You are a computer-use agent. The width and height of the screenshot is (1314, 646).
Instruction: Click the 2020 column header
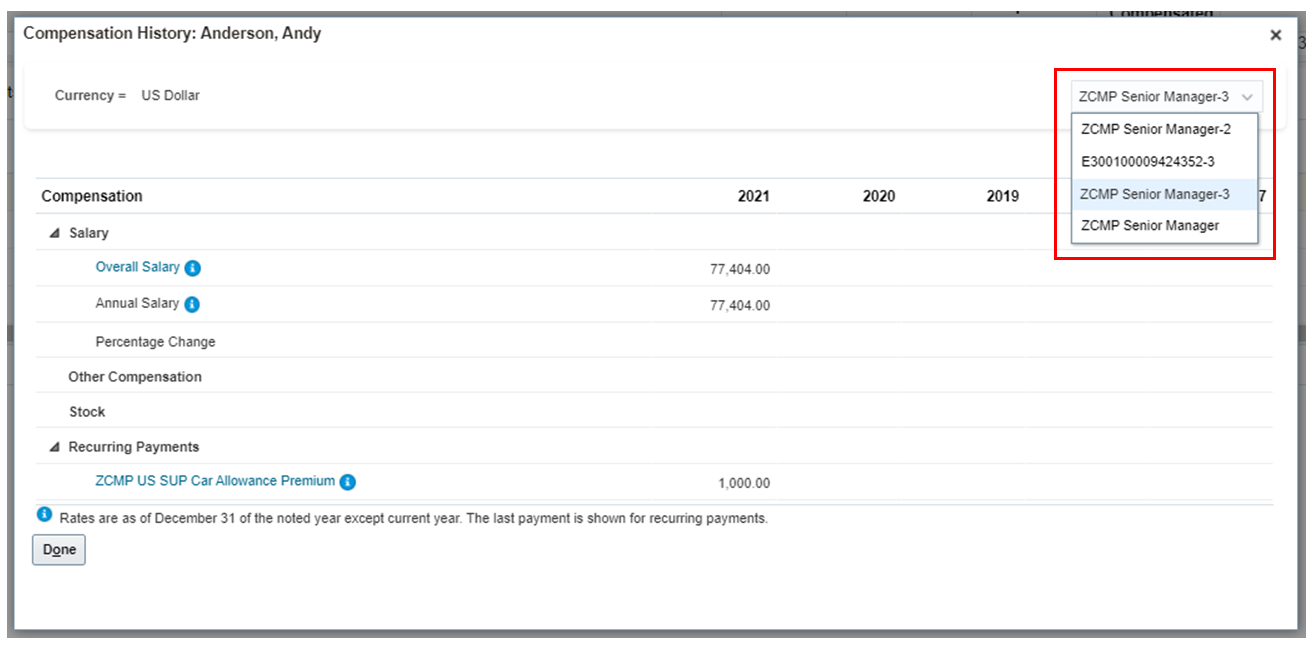click(878, 196)
